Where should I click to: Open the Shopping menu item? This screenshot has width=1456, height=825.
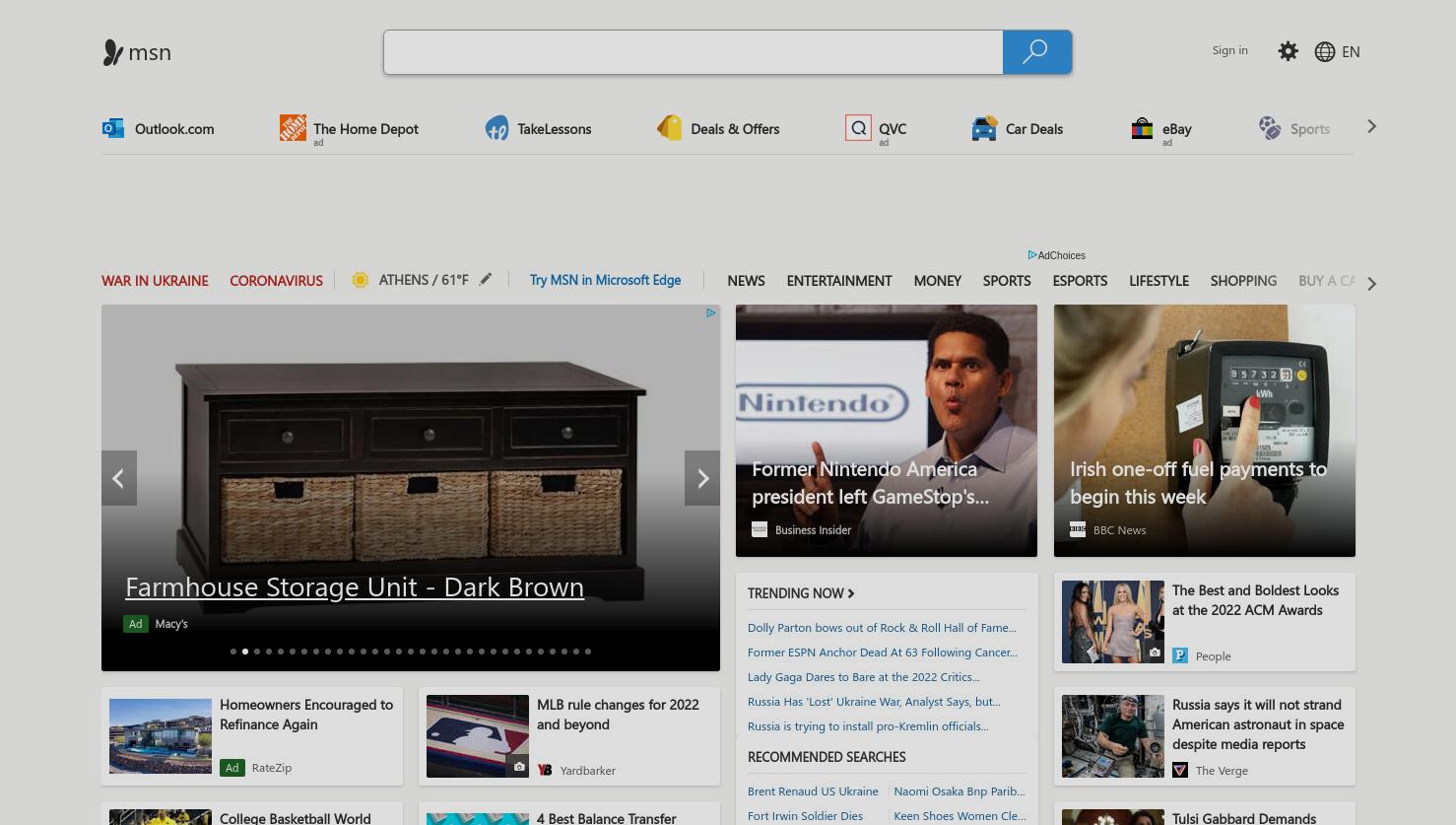(1243, 281)
